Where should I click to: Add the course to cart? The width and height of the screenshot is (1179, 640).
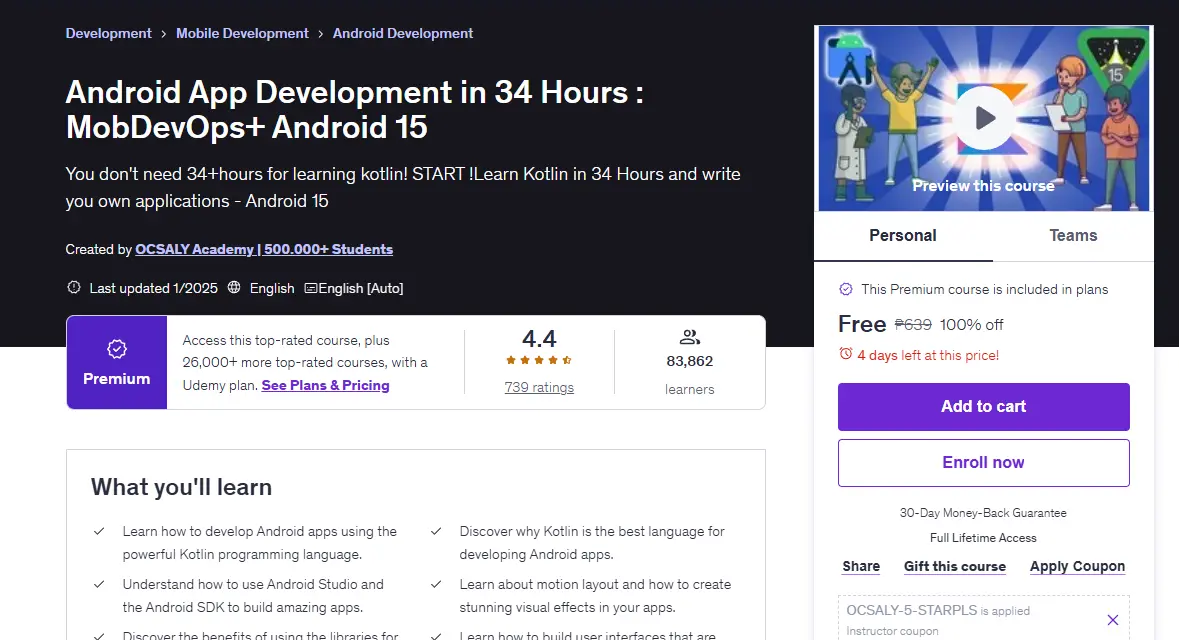984,407
